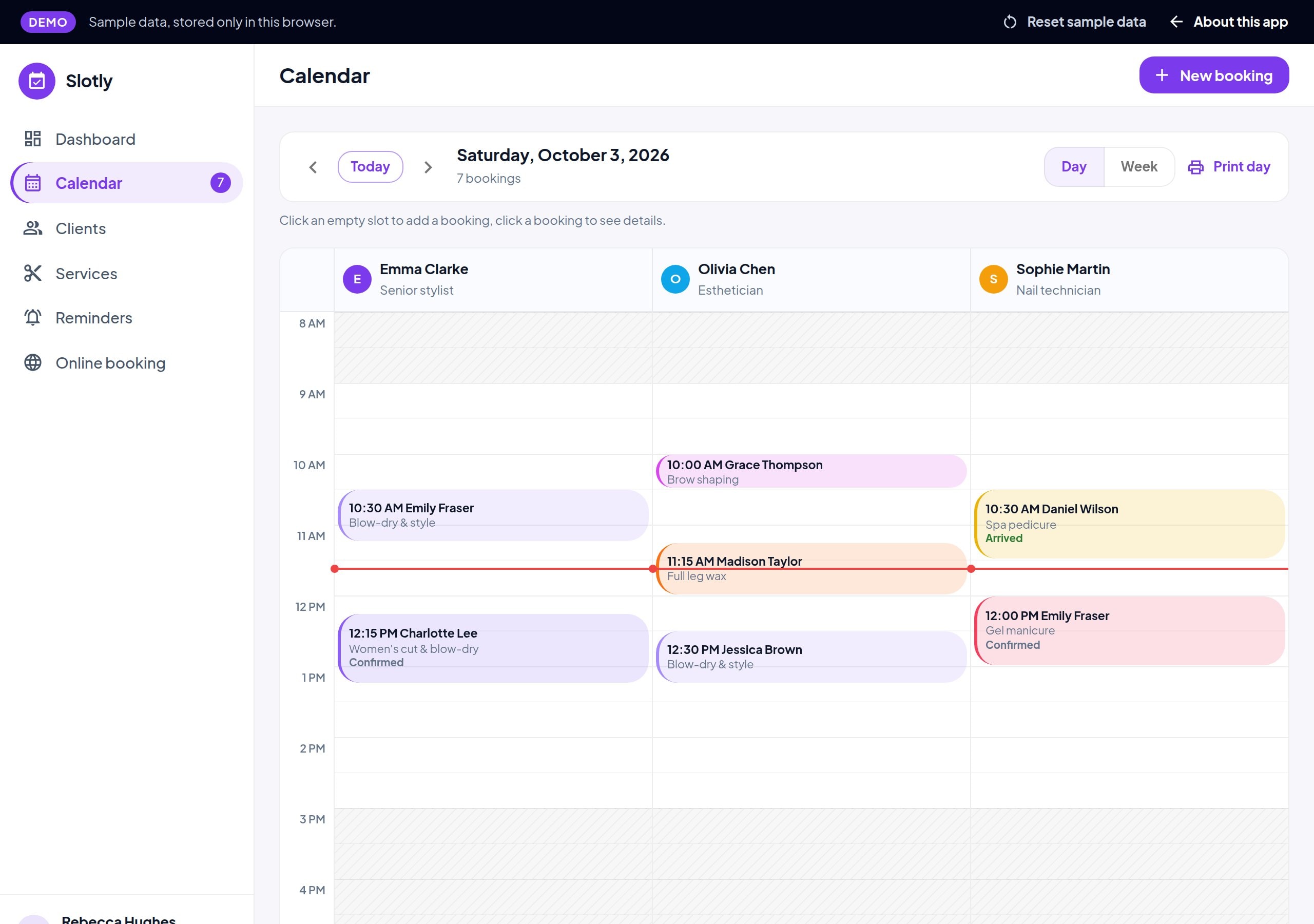
Task: Click the Reminders bell icon
Action: point(33,318)
